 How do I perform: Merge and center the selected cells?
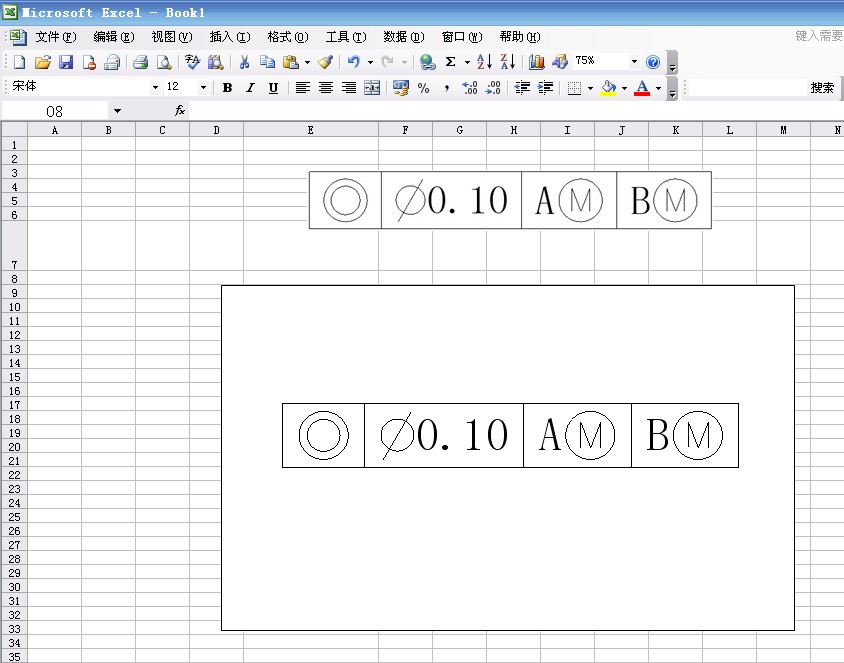tap(372, 88)
